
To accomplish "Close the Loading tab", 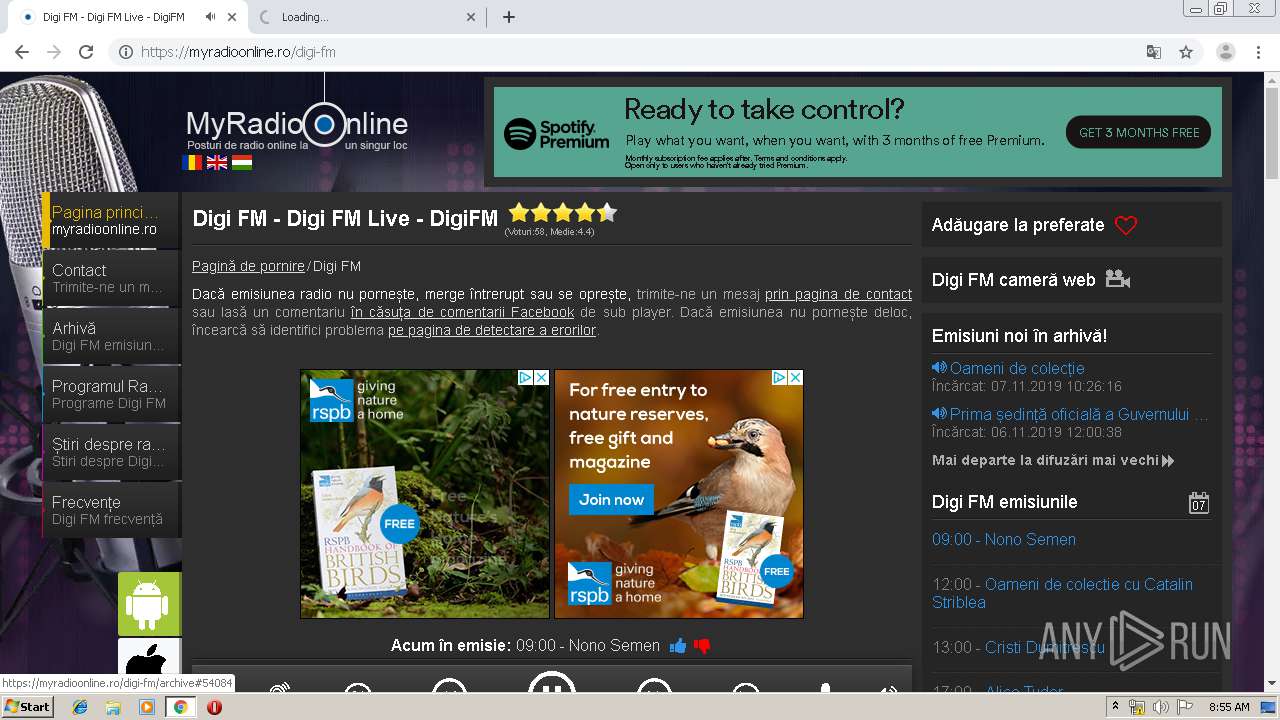I will [472, 17].
